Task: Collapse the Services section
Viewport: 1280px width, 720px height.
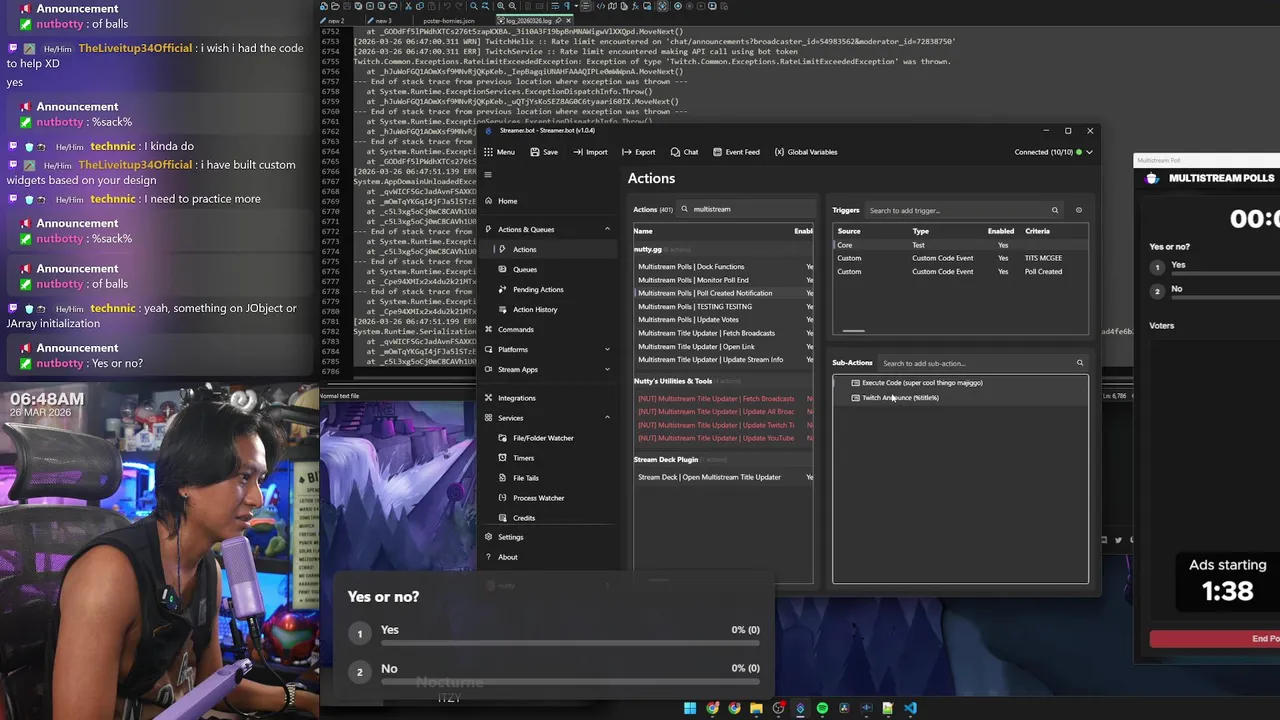Action: (x=607, y=418)
